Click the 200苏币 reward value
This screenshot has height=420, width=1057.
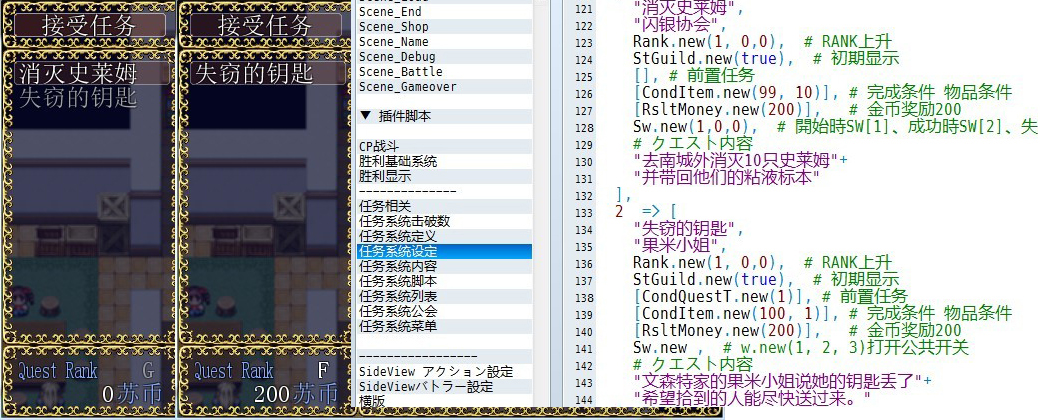296,394
